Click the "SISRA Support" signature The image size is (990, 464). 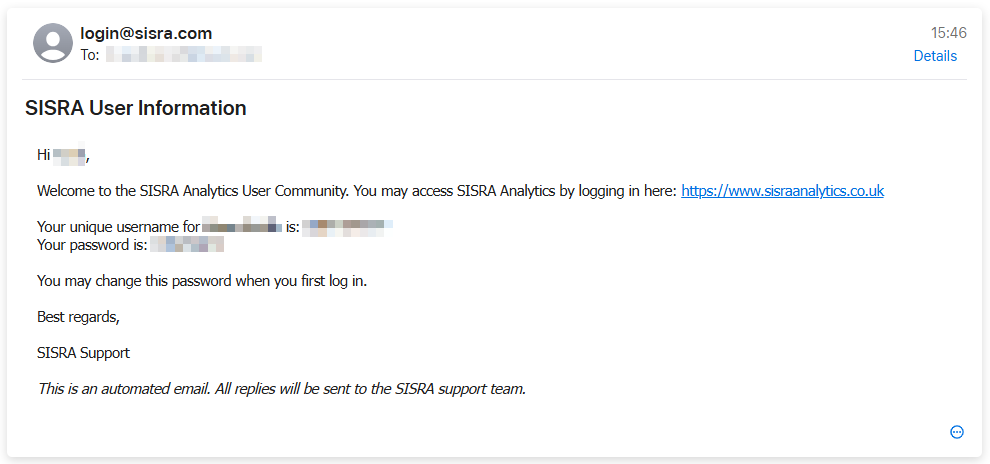[83, 353]
